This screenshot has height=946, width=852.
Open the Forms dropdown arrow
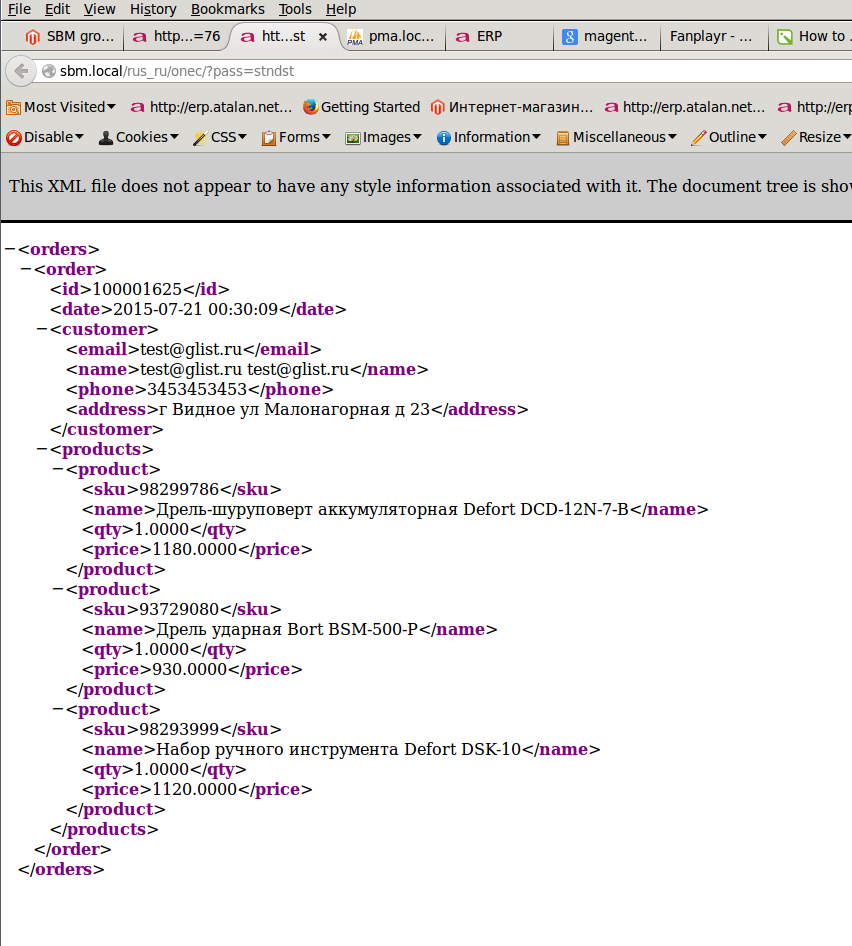pyautogui.click(x=326, y=137)
